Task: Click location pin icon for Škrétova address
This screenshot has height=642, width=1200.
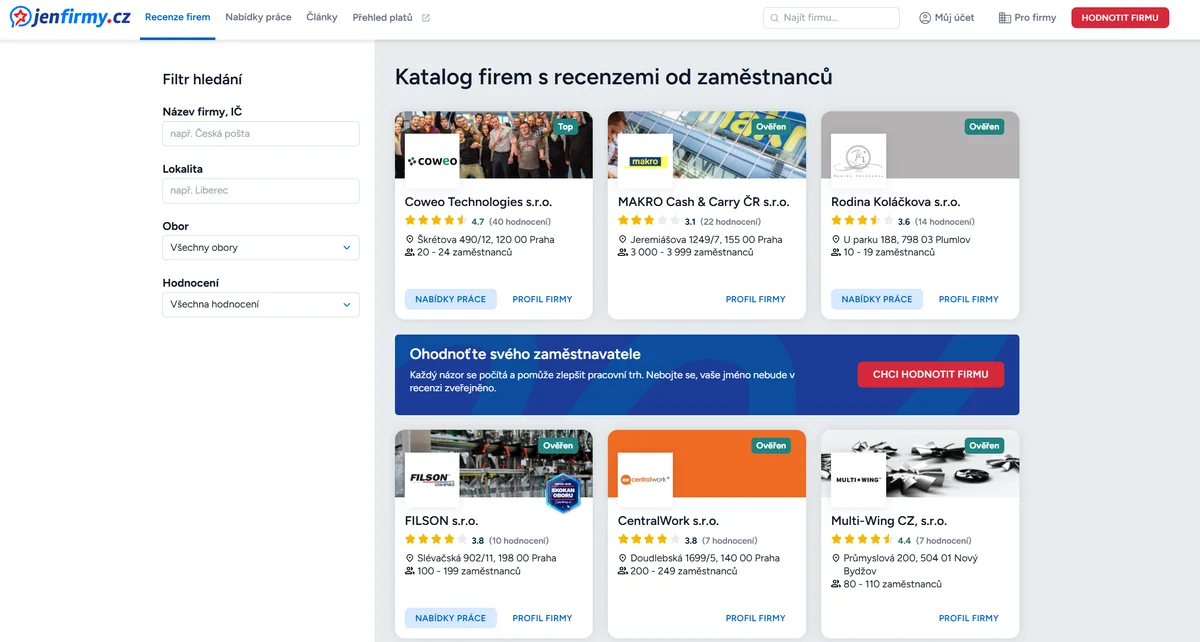Action: [x=410, y=240]
